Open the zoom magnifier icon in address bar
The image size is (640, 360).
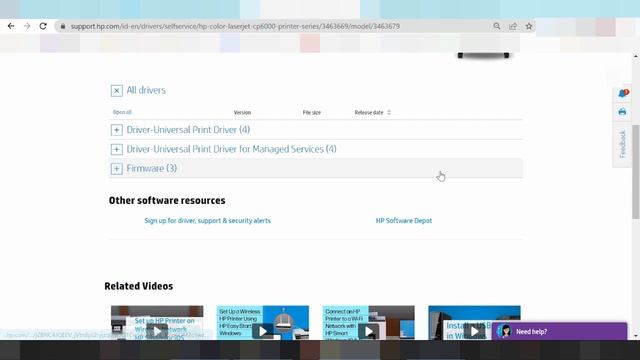click(497, 26)
